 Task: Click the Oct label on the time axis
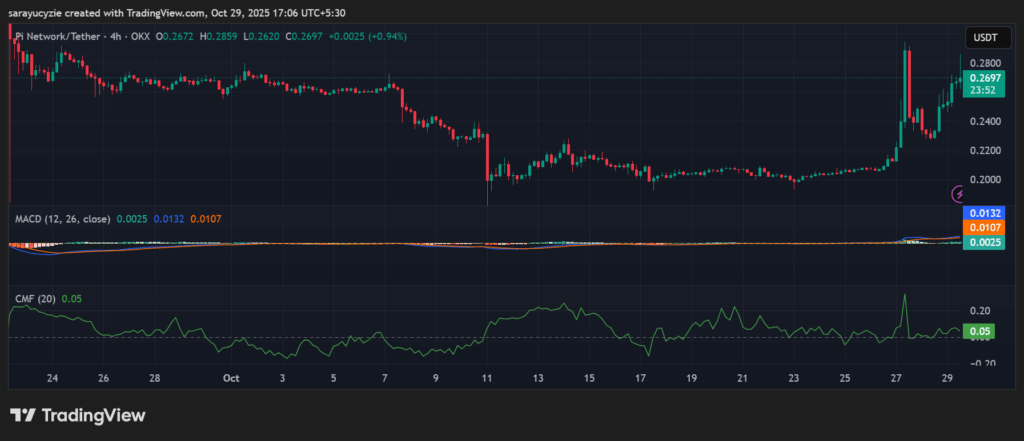[x=232, y=379]
